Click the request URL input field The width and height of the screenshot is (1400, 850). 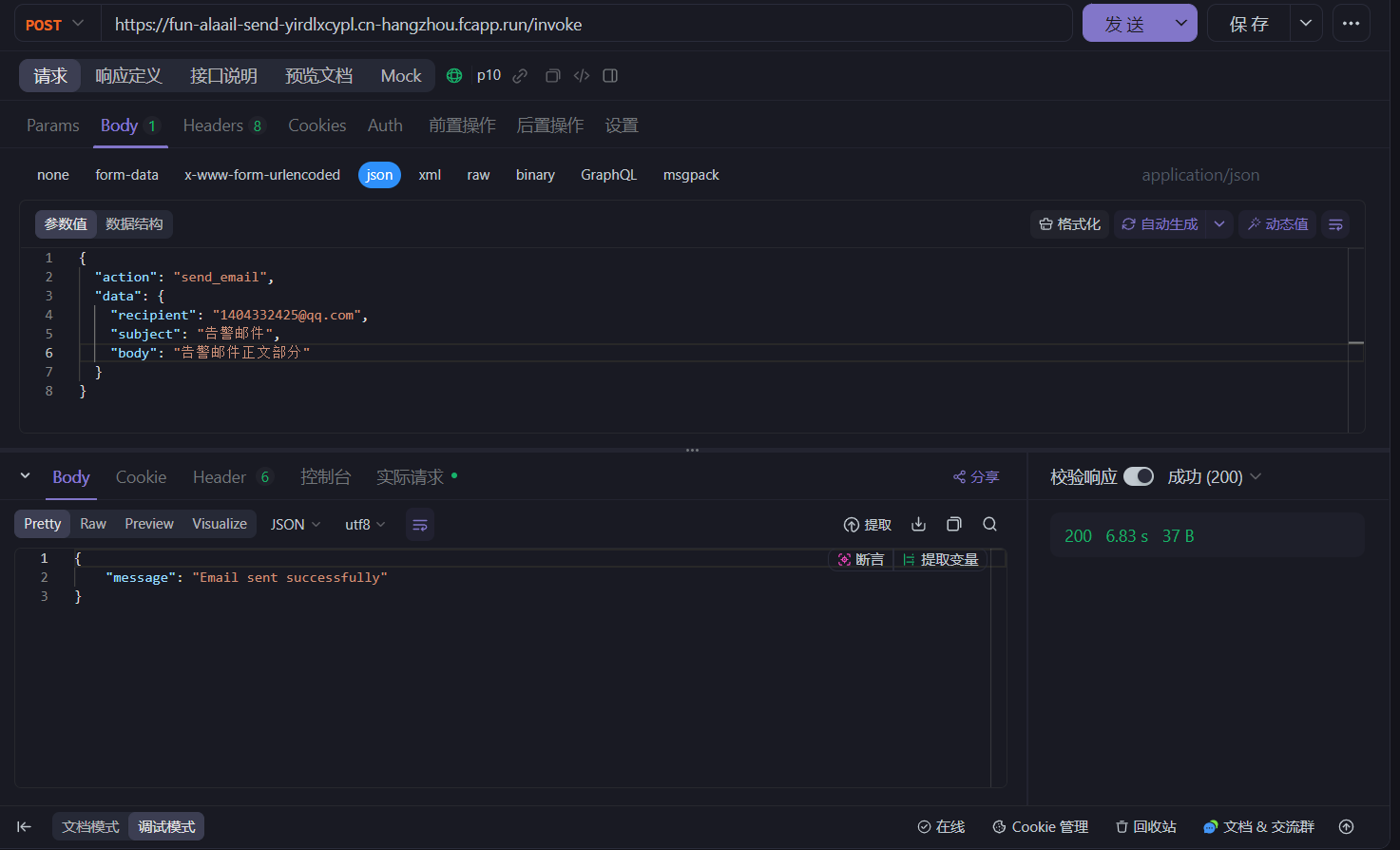[587, 24]
